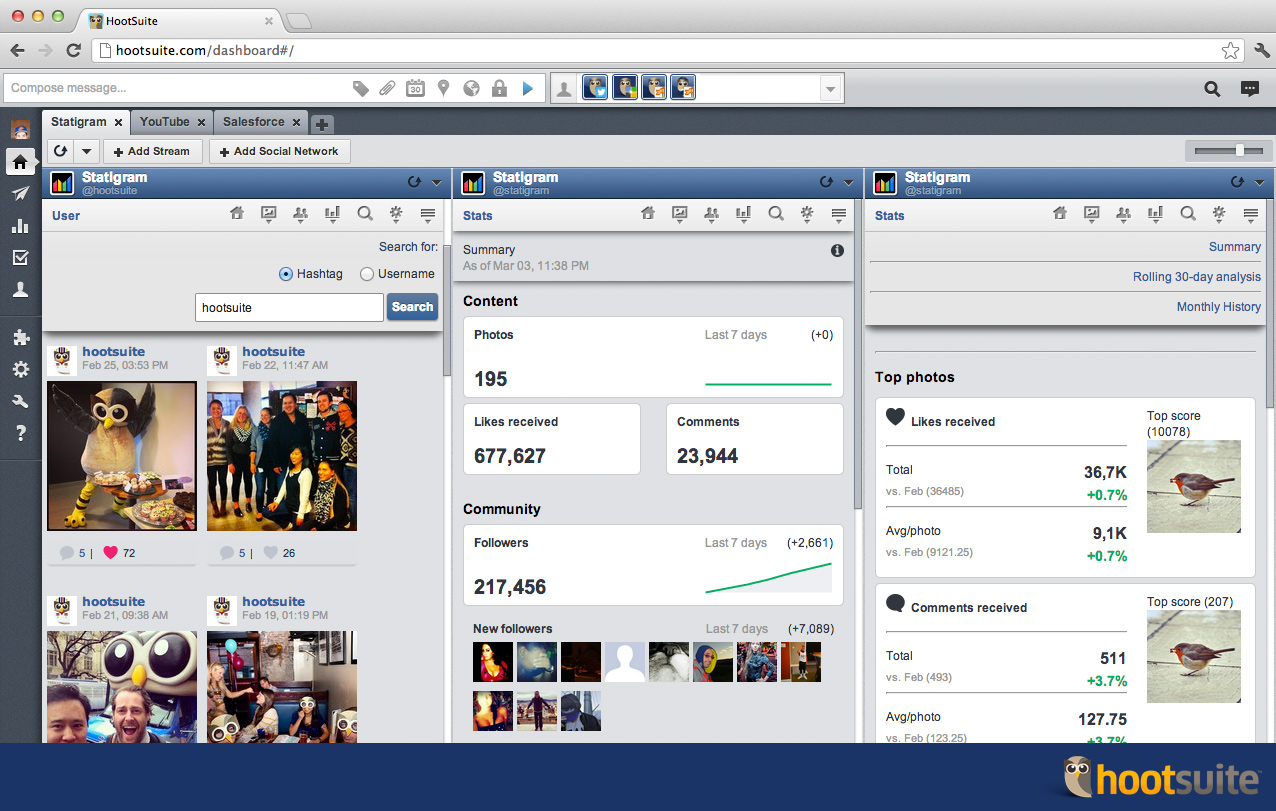Switch to the YouTube tab
This screenshot has width=1276, height=811.
(164, 122)
